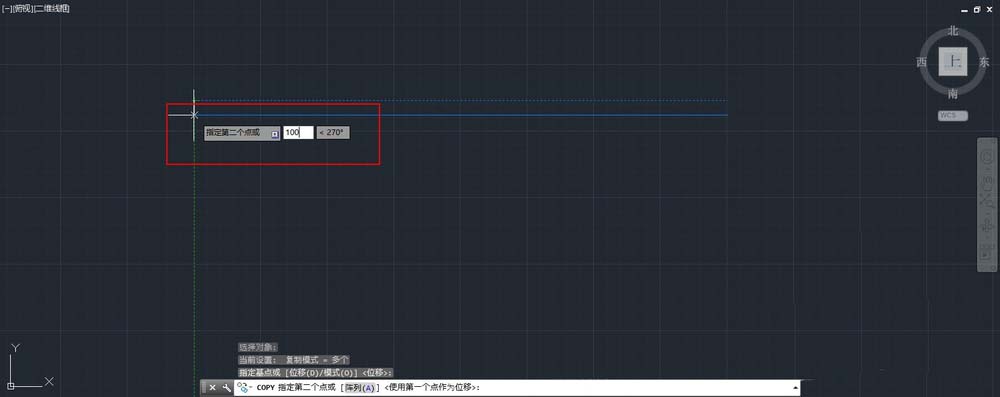The height and width of the screenshot is (397, 1000).
Task: Click the dynamic input distance field showing 100
Action: pos(298,132)
